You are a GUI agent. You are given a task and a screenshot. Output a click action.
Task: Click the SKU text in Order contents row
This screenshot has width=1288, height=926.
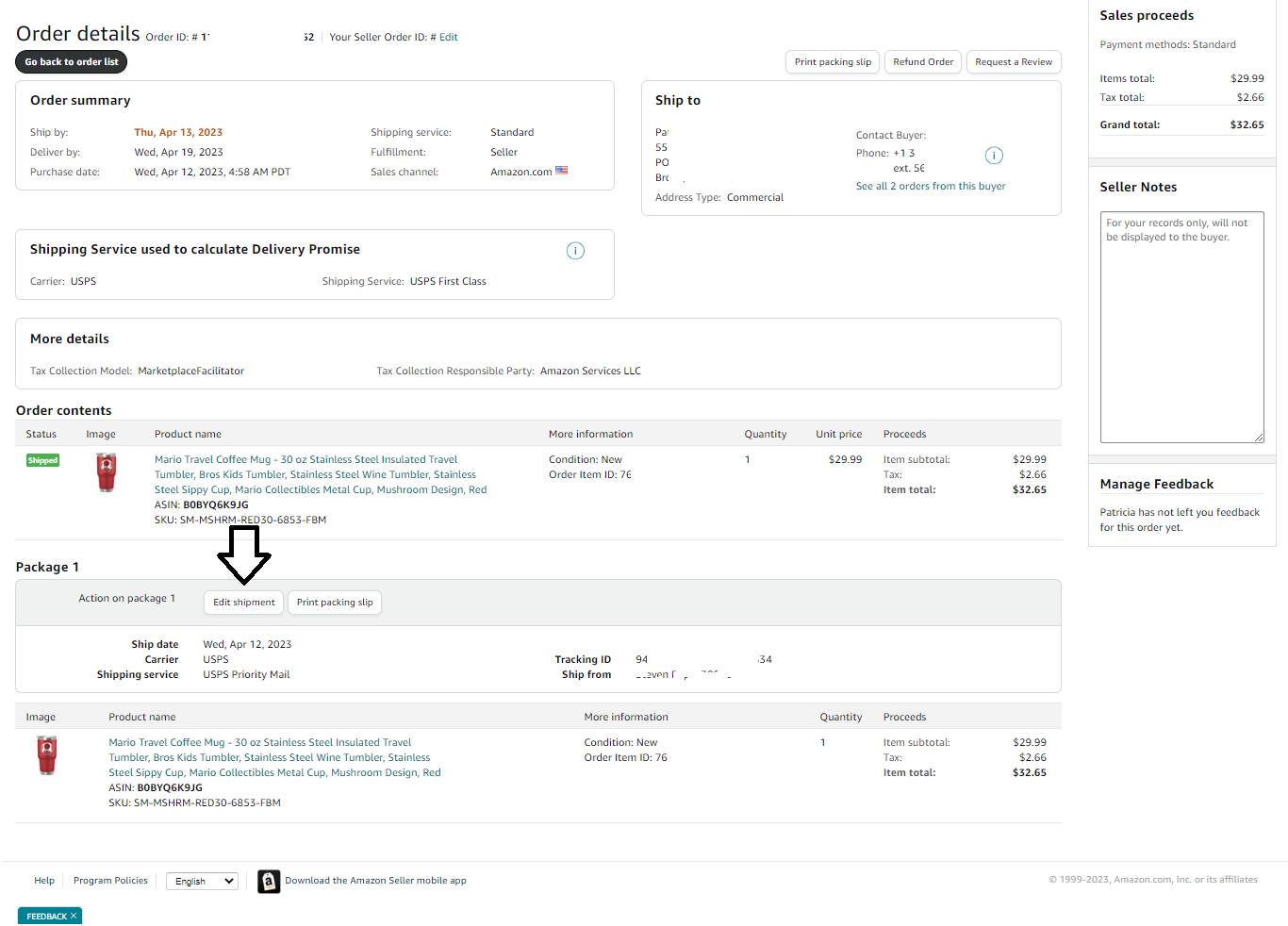240,521
